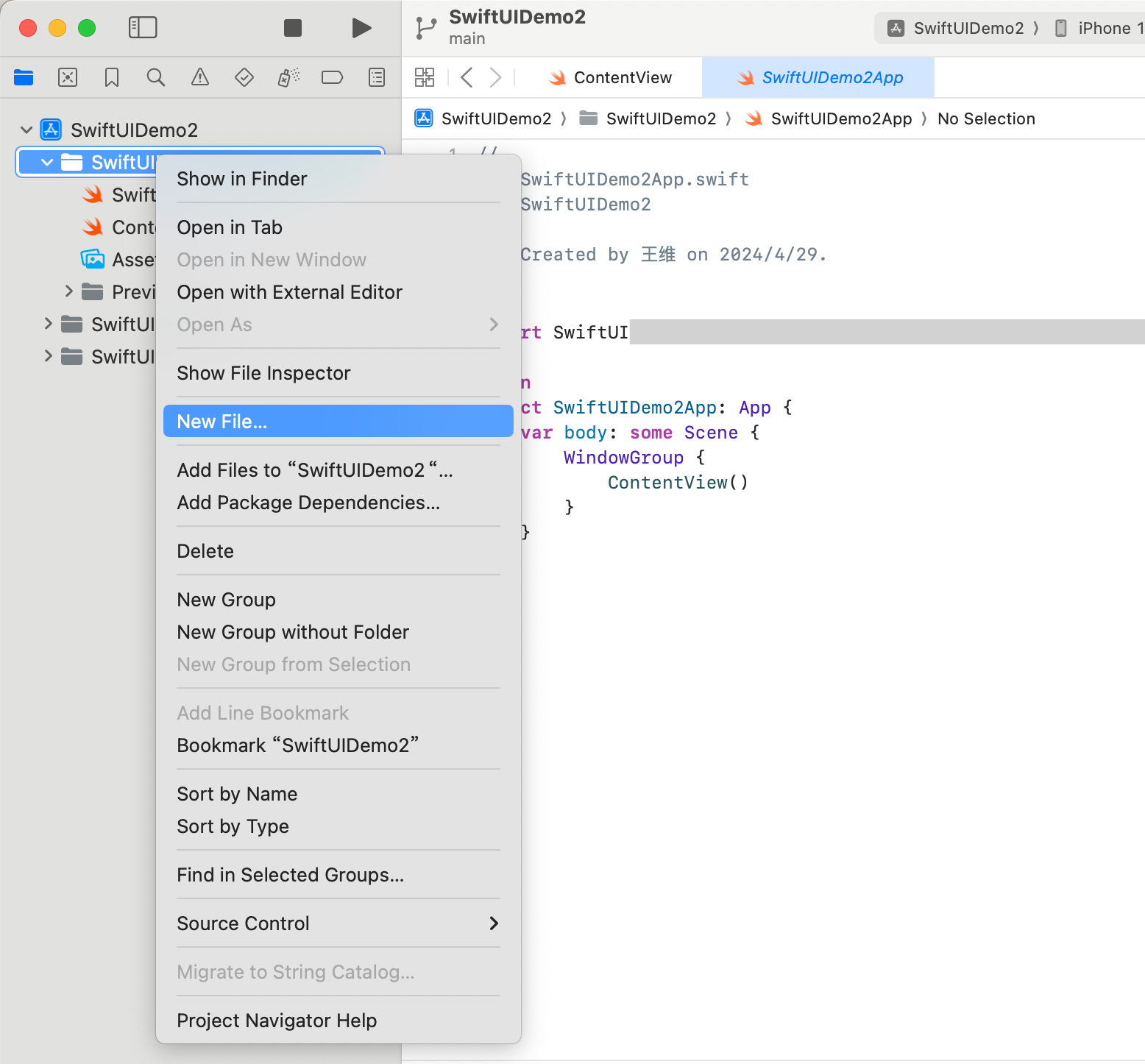Screen dimensions: 1145x1064
Task: Open the Issue navigator warning icon
Action: click(x=200, y=77)
